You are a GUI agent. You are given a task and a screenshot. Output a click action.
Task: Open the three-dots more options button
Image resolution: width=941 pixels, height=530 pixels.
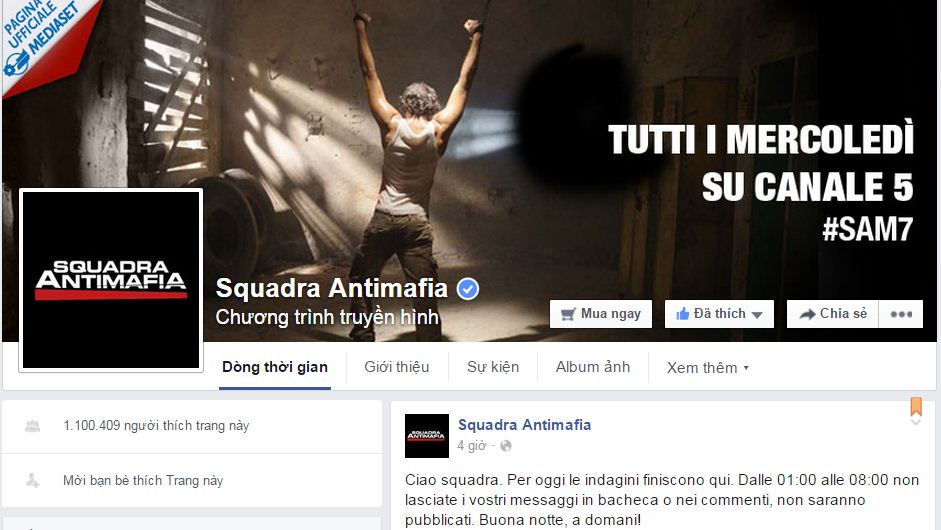coord(901,314)
